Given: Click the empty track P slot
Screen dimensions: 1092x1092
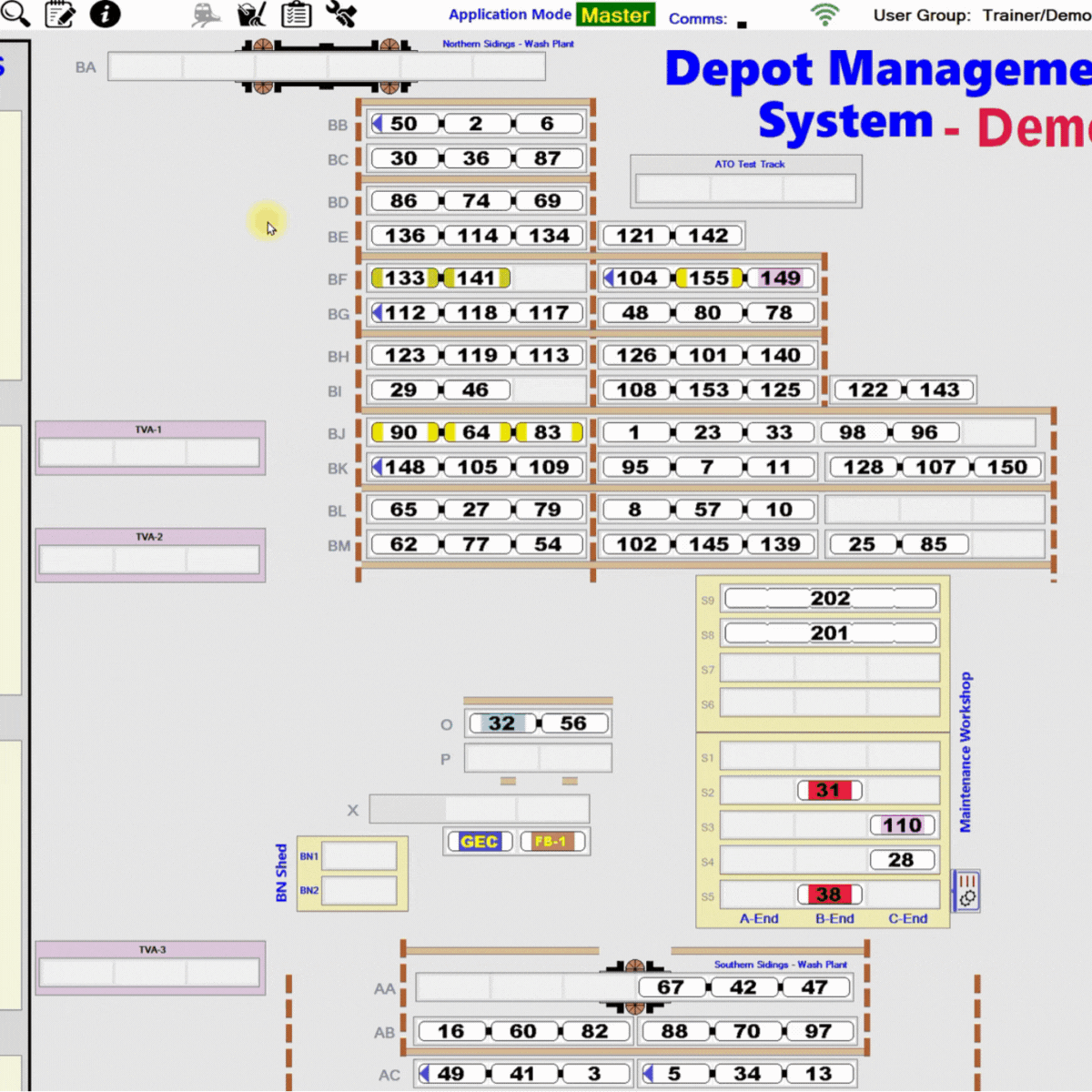Looking at the screenshot, I should coord(538,758).
